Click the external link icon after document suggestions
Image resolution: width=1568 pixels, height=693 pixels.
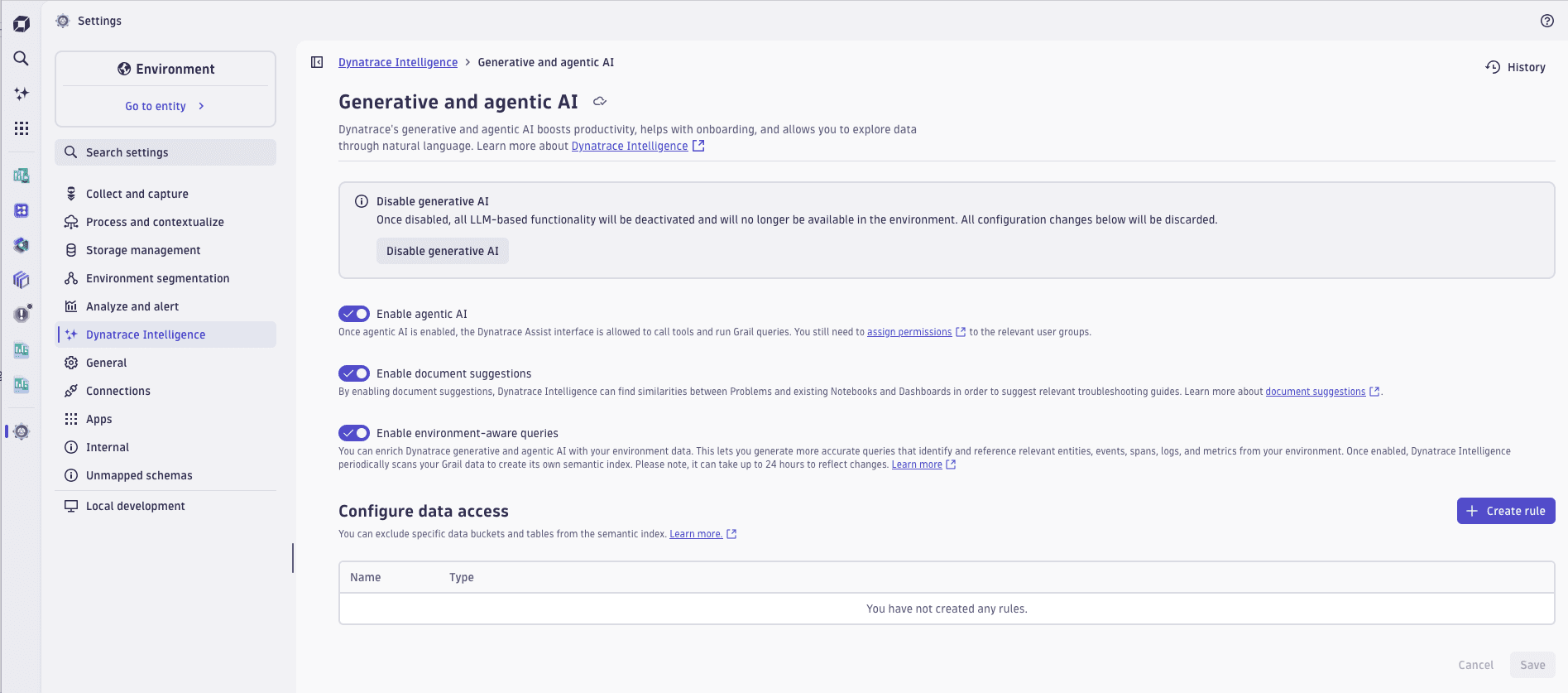[x=1374, y=392]
